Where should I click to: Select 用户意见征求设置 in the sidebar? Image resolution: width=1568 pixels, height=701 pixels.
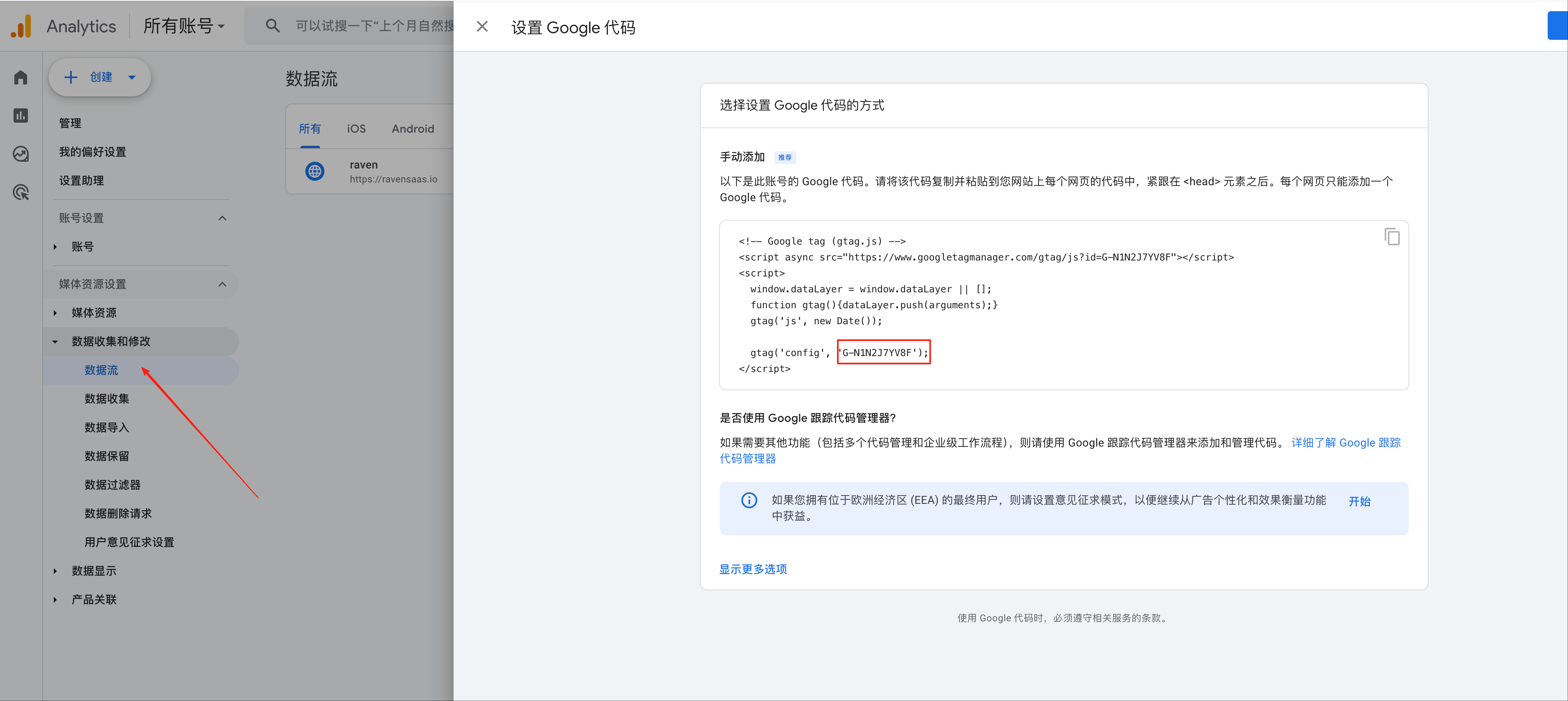point(129,542)
